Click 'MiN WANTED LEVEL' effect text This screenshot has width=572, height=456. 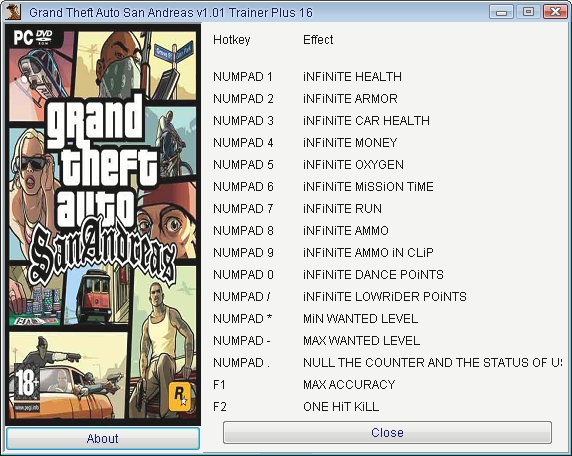click(360, 318)
